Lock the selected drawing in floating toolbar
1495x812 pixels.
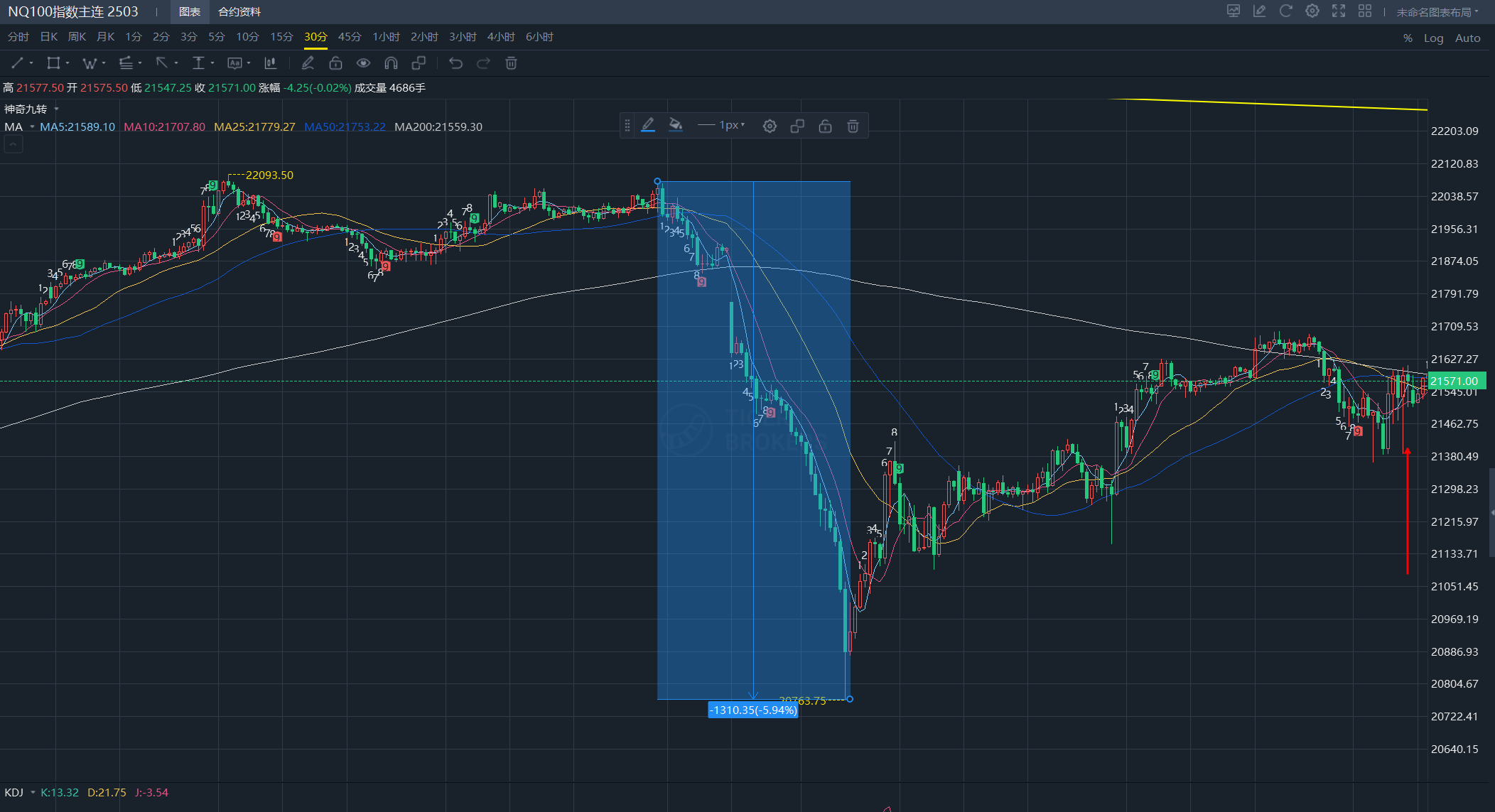pyautogui.click(x=825, y=126)
